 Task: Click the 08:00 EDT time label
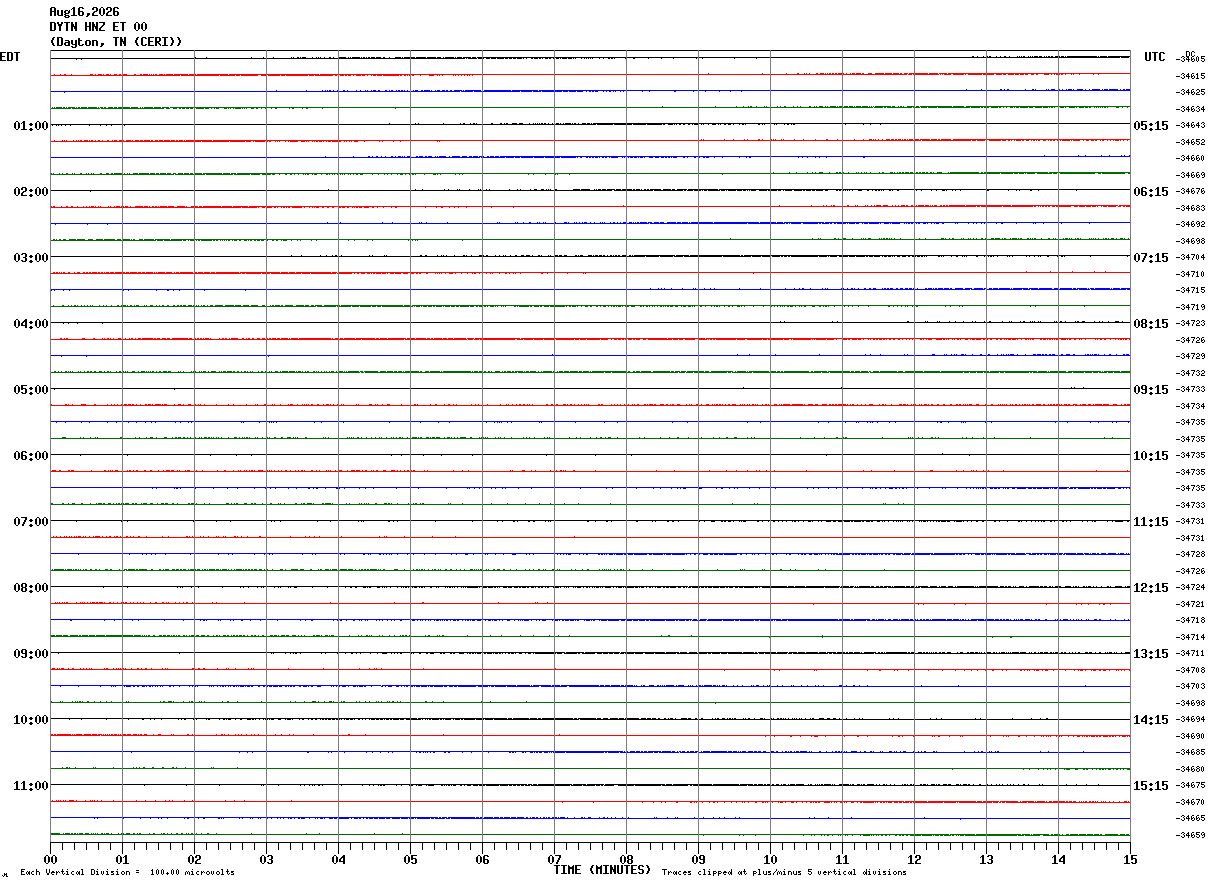click(31, 588)
